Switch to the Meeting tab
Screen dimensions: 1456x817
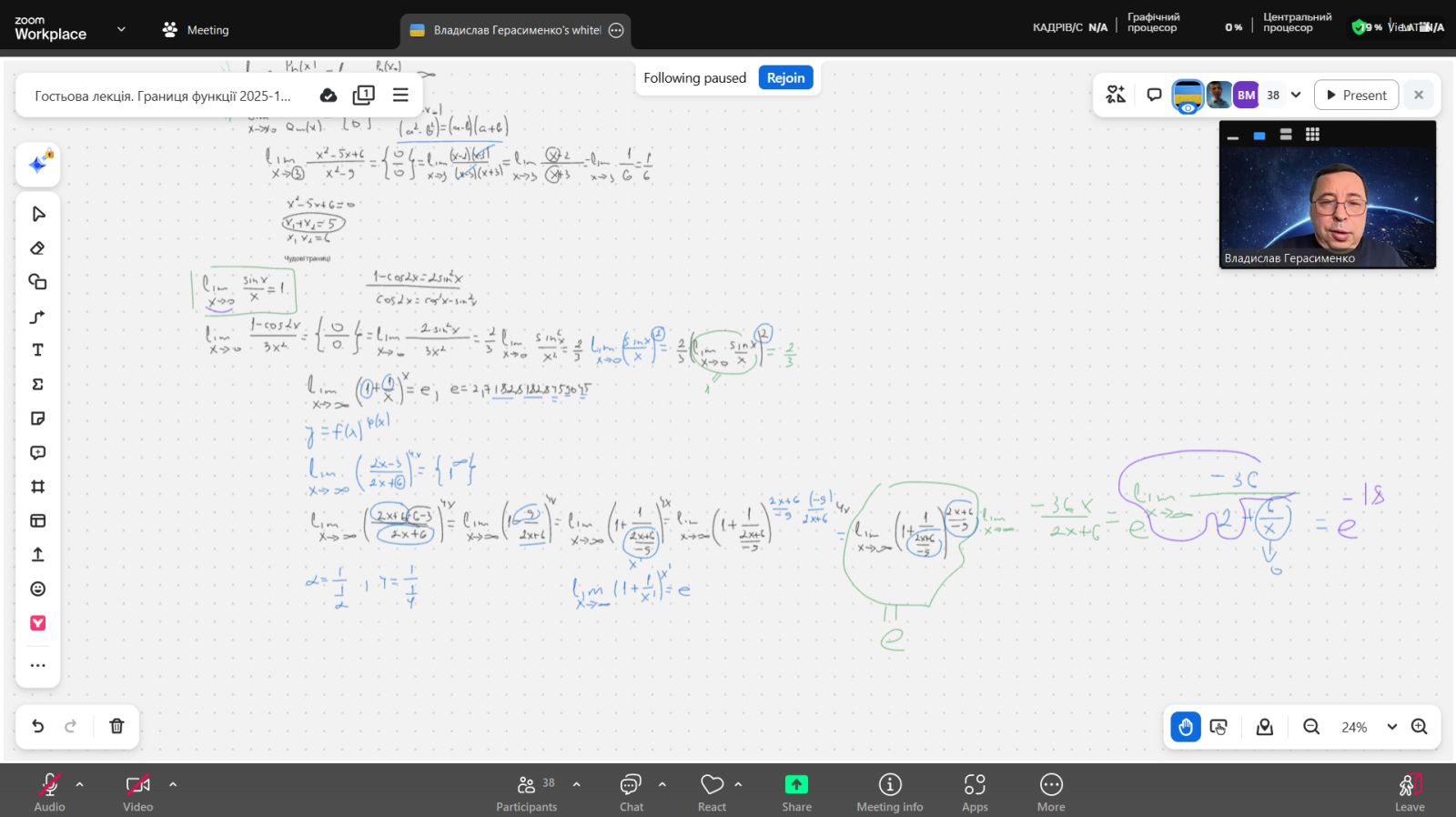point(197,30)
